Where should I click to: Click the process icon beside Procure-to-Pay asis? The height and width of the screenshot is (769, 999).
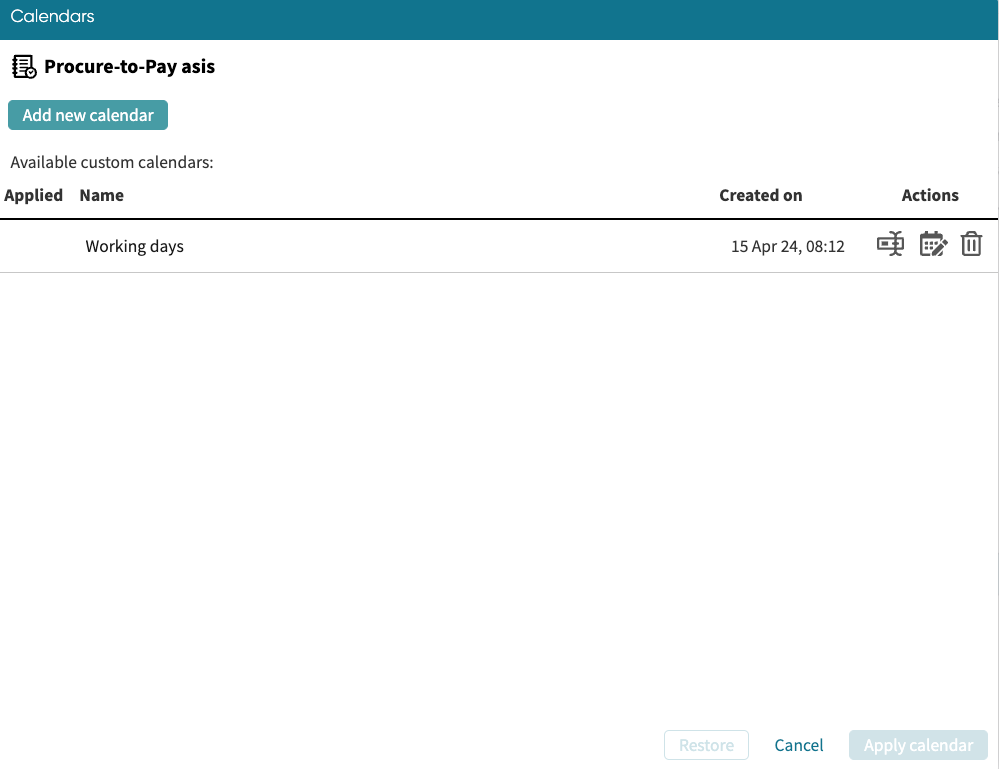click(x=24, y=67)
